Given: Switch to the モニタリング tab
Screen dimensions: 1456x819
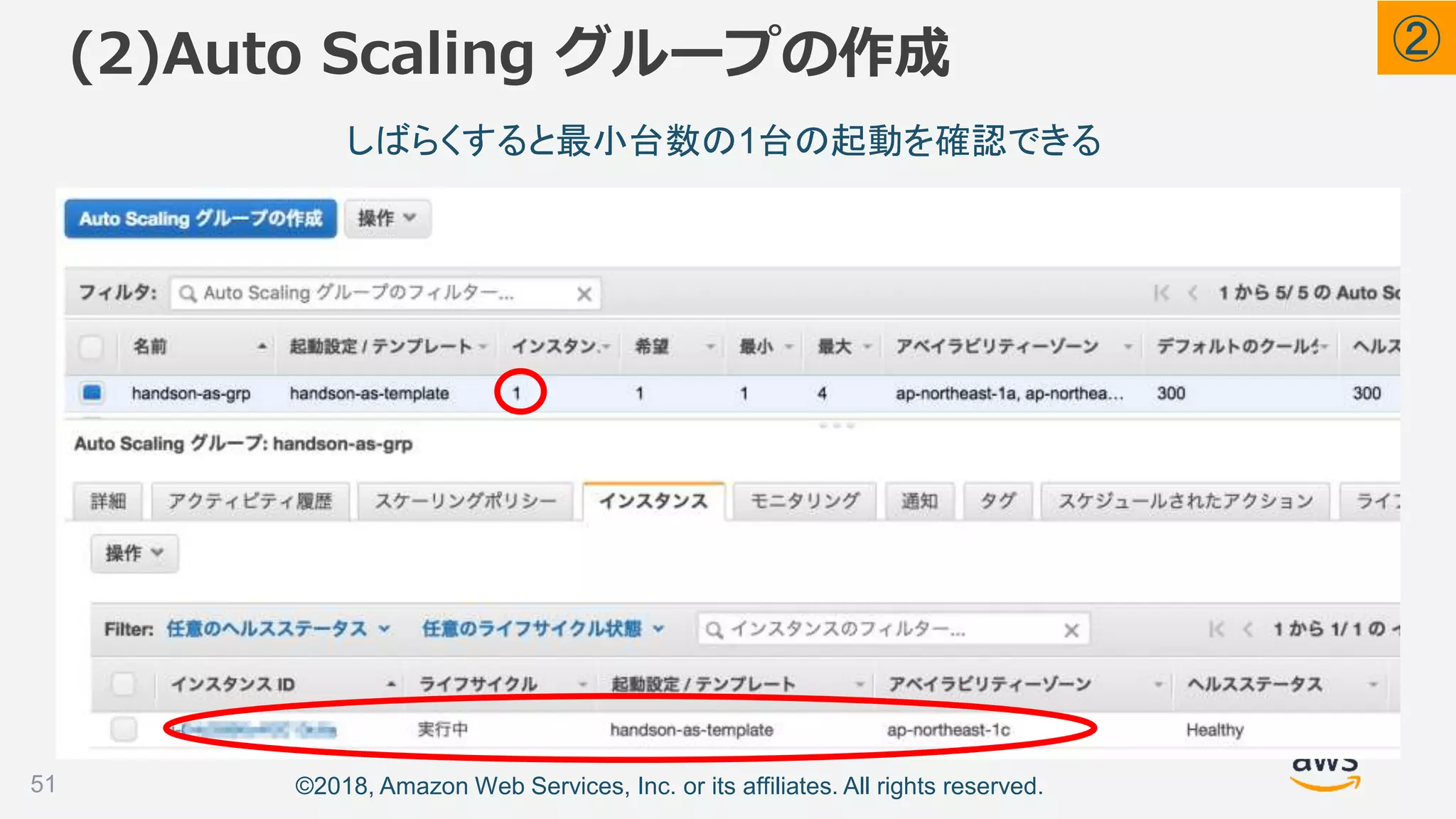Looking at the screenshot, I should (x=805, y=501).
